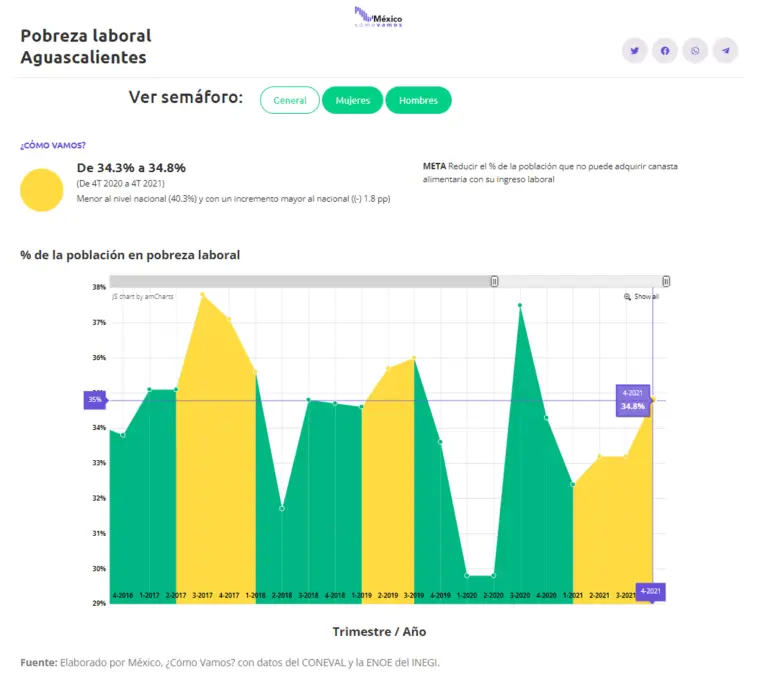Click the 3-2017 peak data point
The image size is (768, 695).
click(202, 295)
